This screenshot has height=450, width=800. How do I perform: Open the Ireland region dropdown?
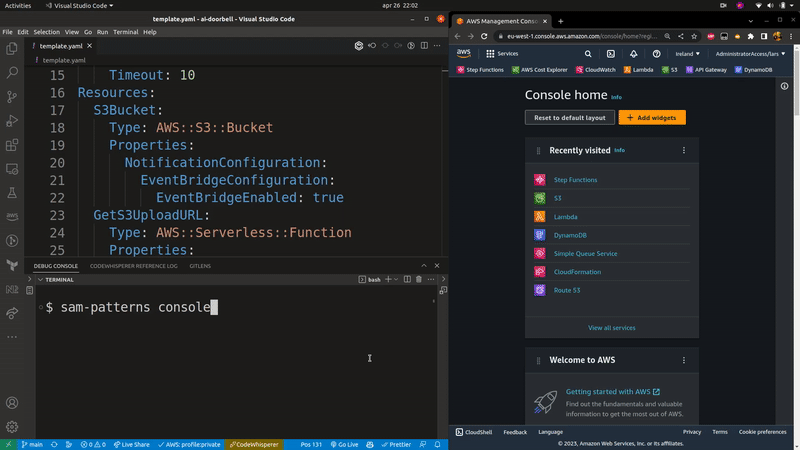coord(687,54)
